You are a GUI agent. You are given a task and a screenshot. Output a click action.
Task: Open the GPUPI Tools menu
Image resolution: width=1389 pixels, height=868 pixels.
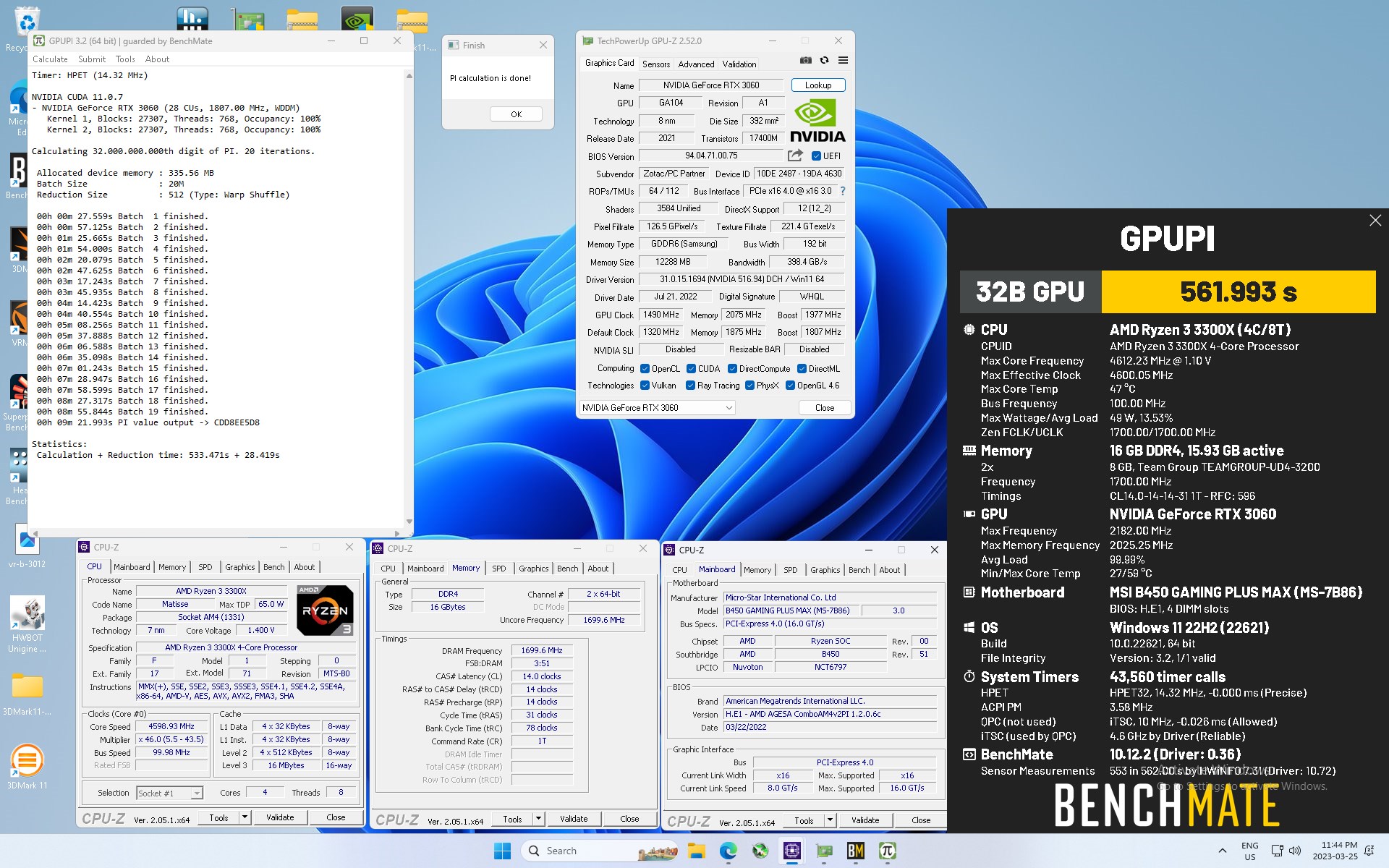(x=125, y=59)
